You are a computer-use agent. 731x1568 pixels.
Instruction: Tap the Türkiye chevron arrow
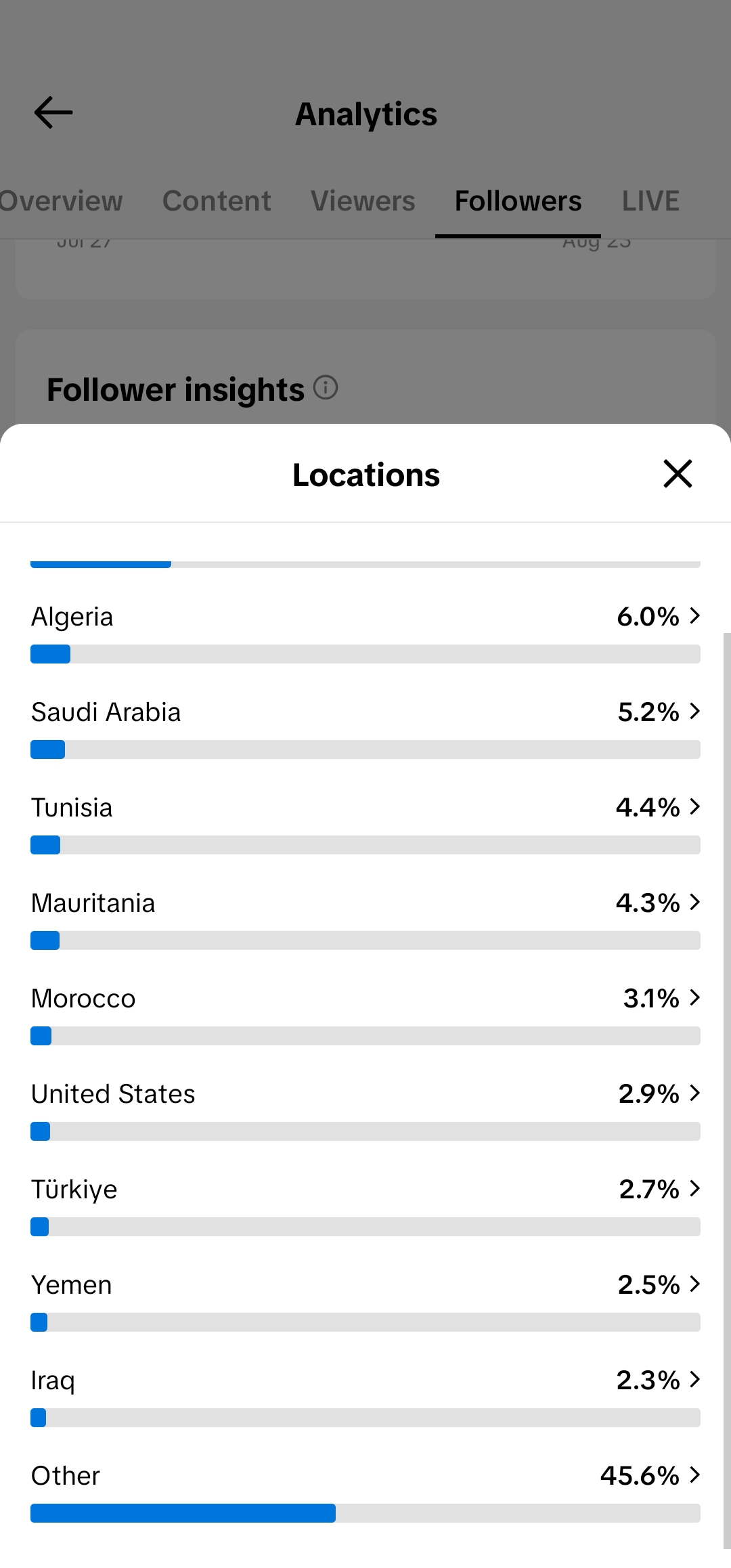coord(694,1188)
